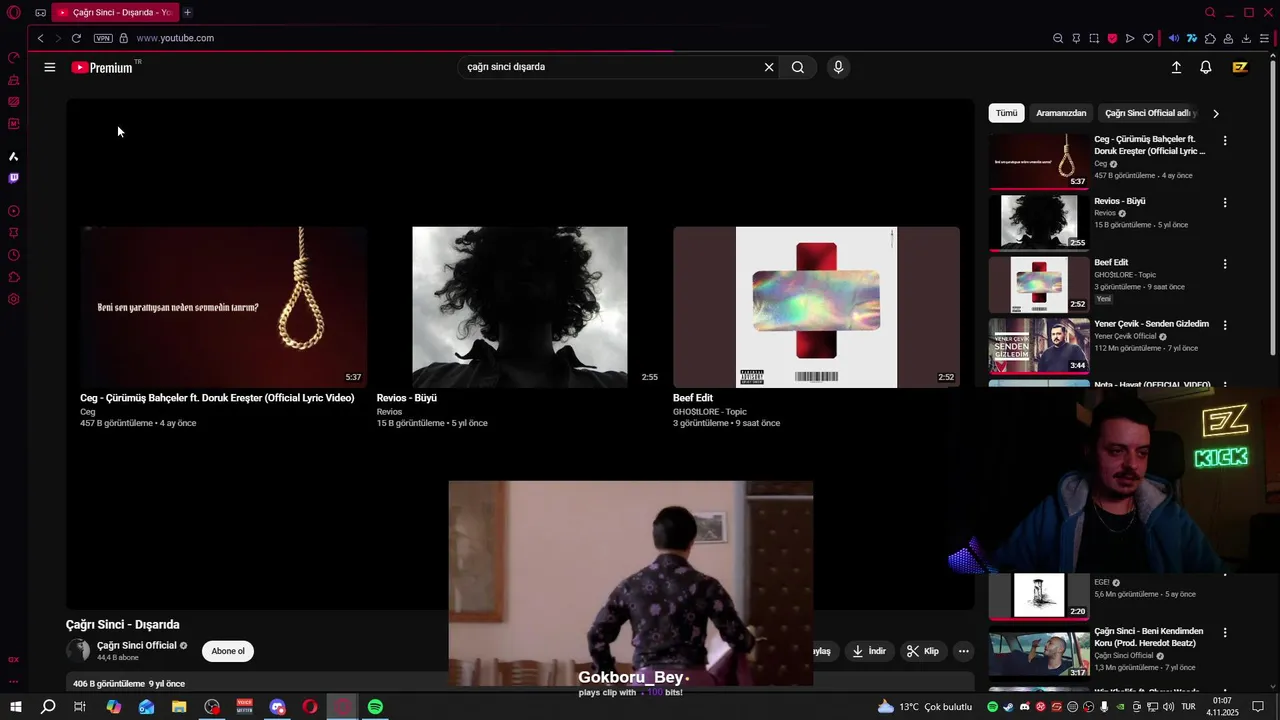Image resolution: width=1280 pixels, height=720 pixels.
Task: Open Windows taskbar search
Action: [47, 707]
